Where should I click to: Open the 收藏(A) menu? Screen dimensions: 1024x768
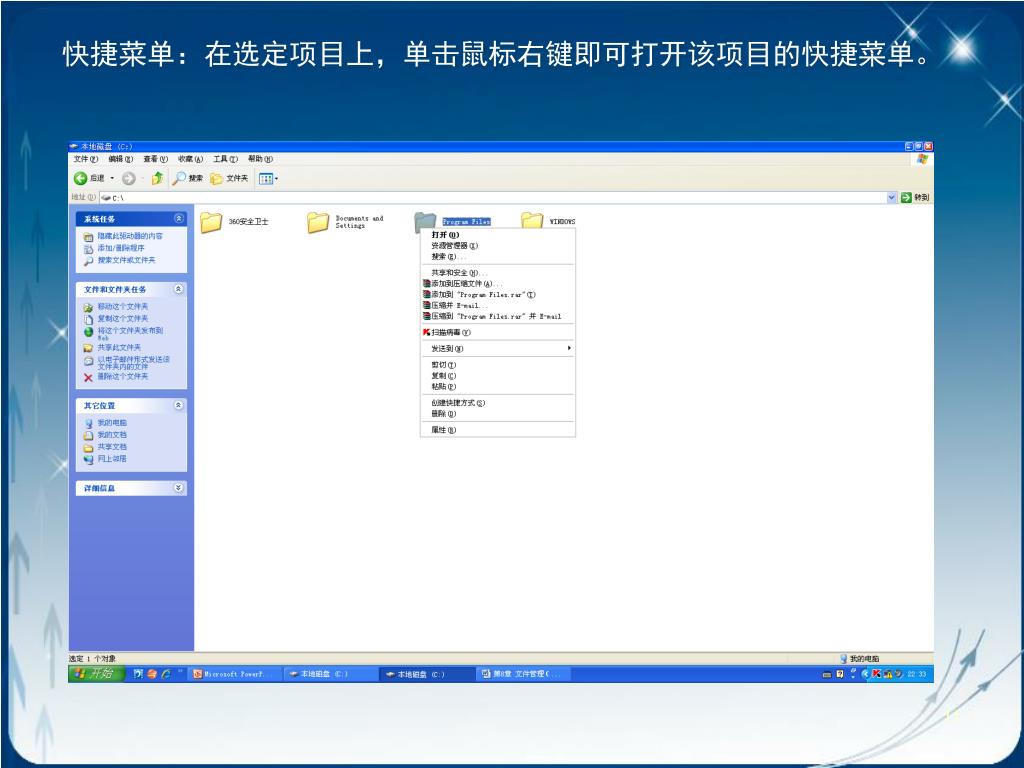pyautogui.click(x=191, y=159)
